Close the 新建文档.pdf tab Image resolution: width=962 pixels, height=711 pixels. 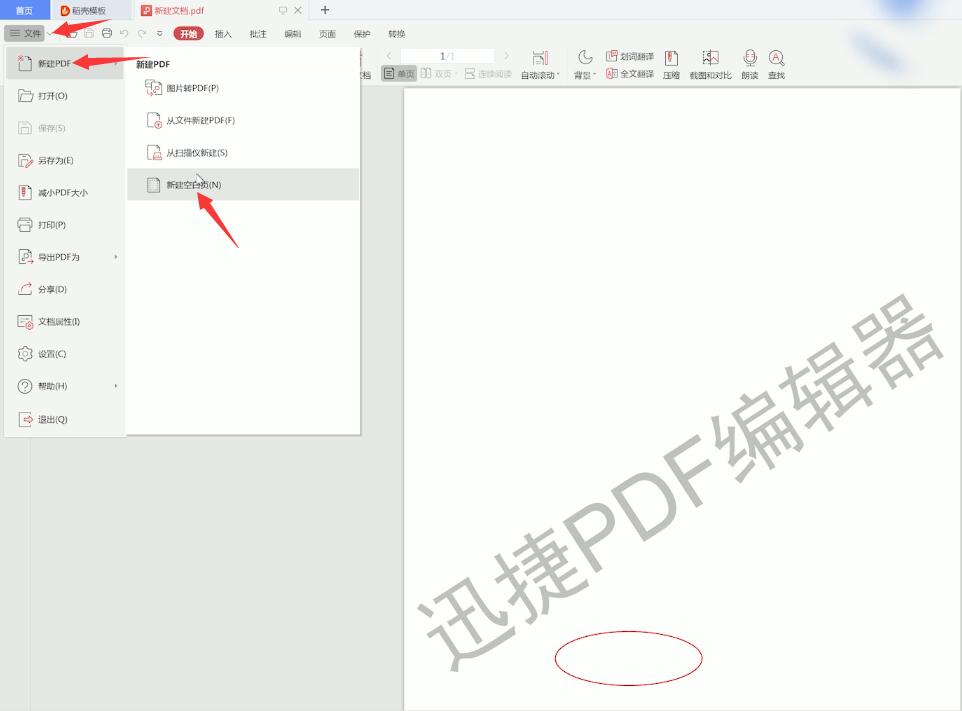298,10
